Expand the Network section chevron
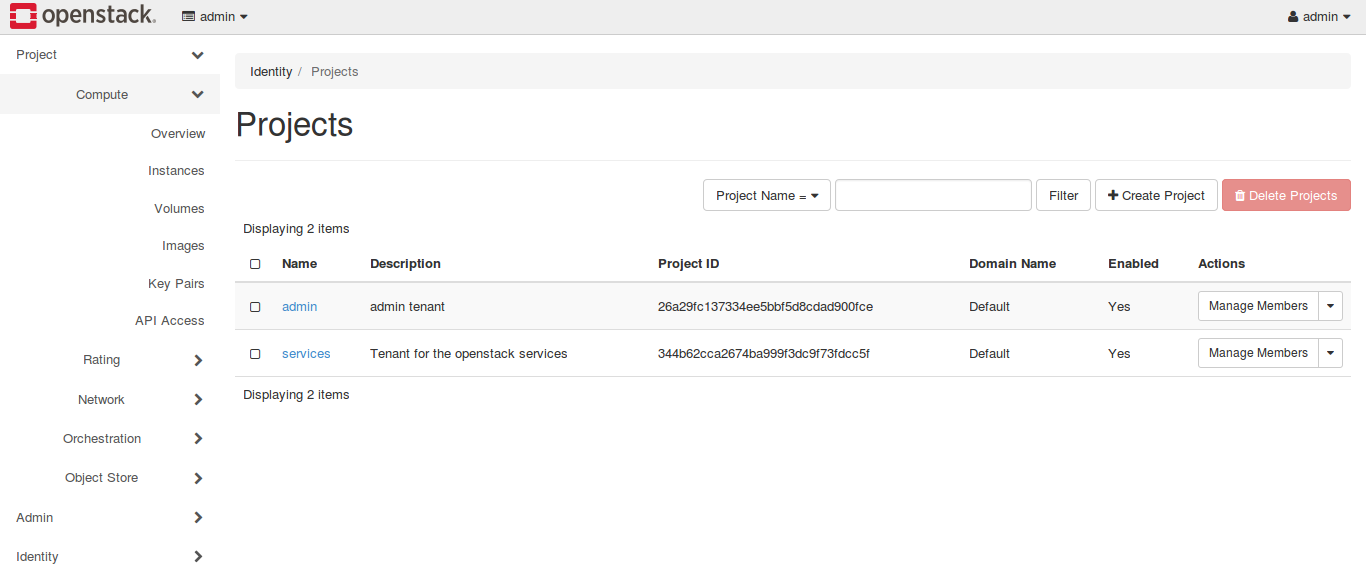 (x=198, y=400)
